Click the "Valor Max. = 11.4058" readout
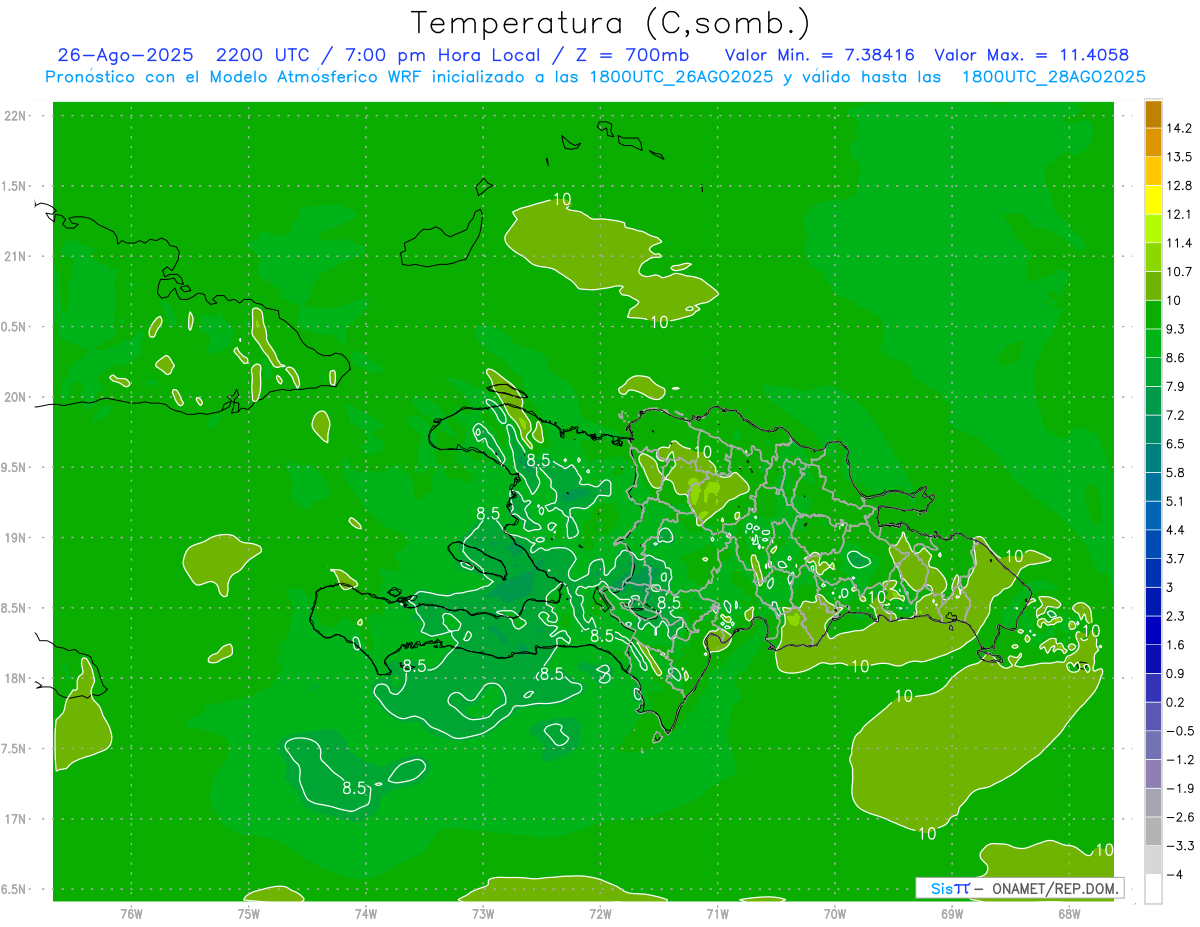Image resolution: width=1200 pixels, height=927 pixels. coord(1032,55)
